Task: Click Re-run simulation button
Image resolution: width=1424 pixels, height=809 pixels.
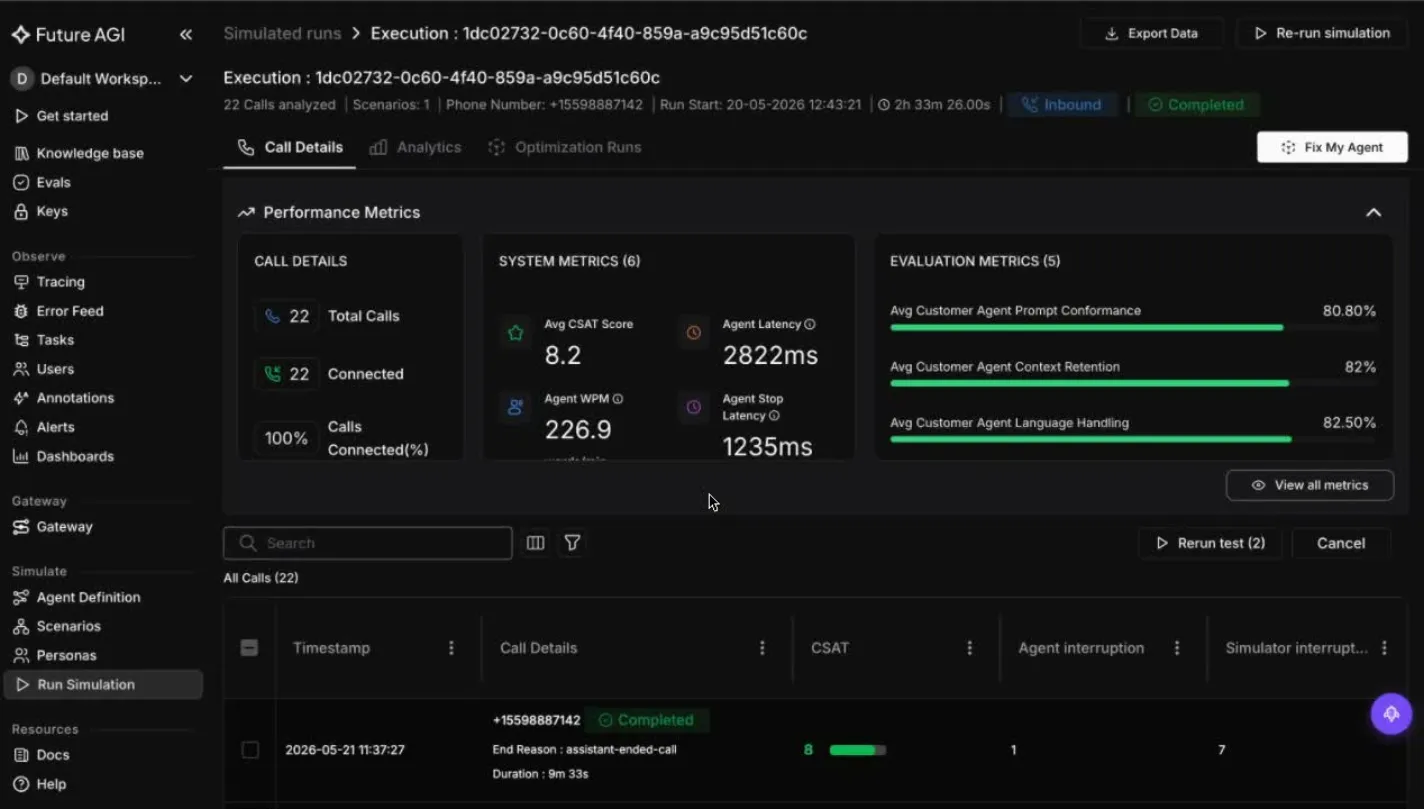Action: [1321, 33]
